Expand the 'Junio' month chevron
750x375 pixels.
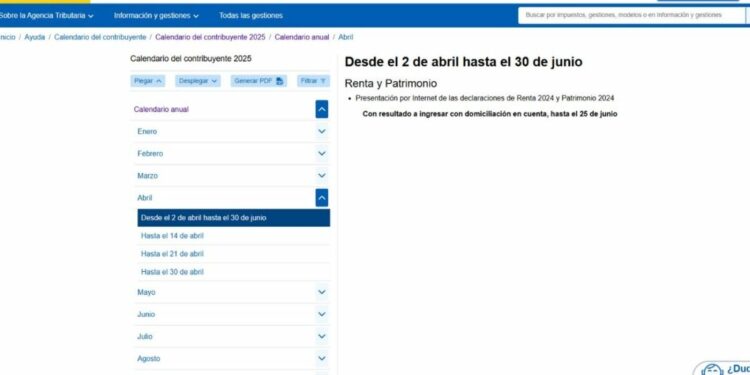[322, 314]
